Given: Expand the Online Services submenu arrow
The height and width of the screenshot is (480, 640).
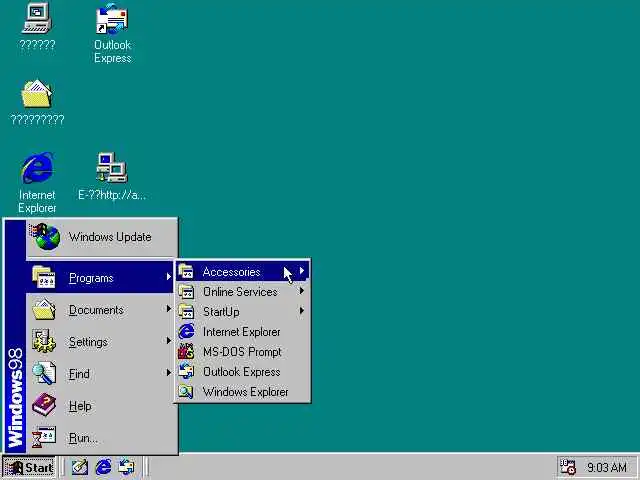Looking at the screenshot, I should pyautogui.click(x=302, y=291).
